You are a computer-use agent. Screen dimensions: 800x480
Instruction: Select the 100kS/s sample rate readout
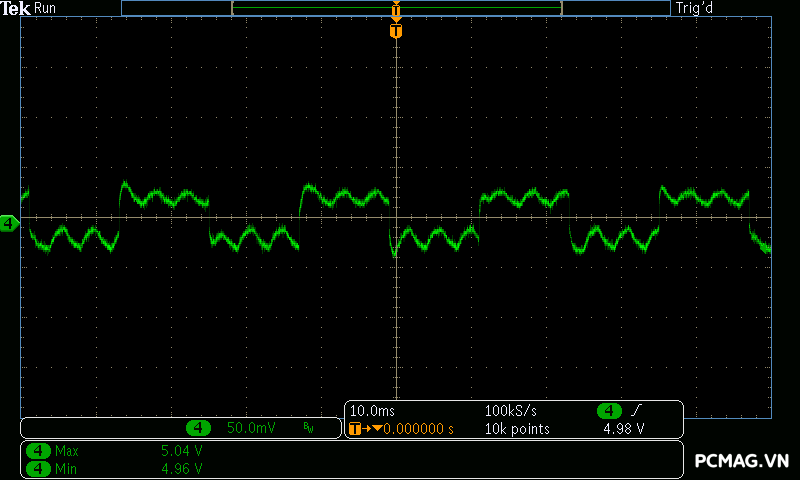pos(511,411)
